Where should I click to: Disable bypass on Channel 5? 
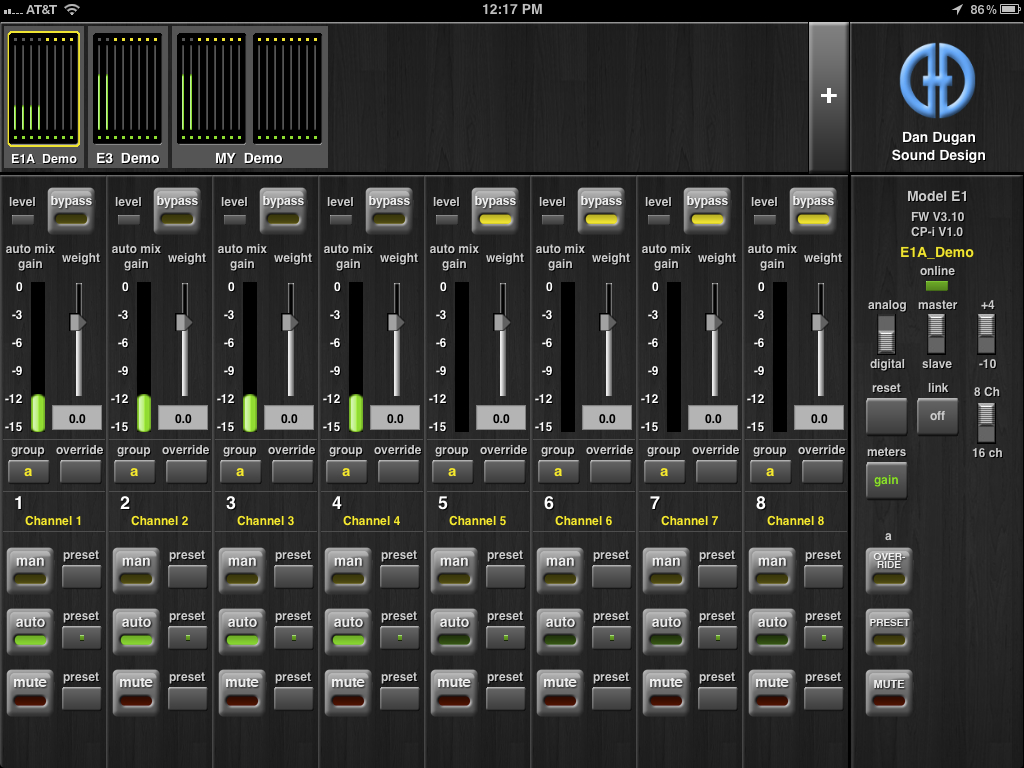click(x=495, y=210)
